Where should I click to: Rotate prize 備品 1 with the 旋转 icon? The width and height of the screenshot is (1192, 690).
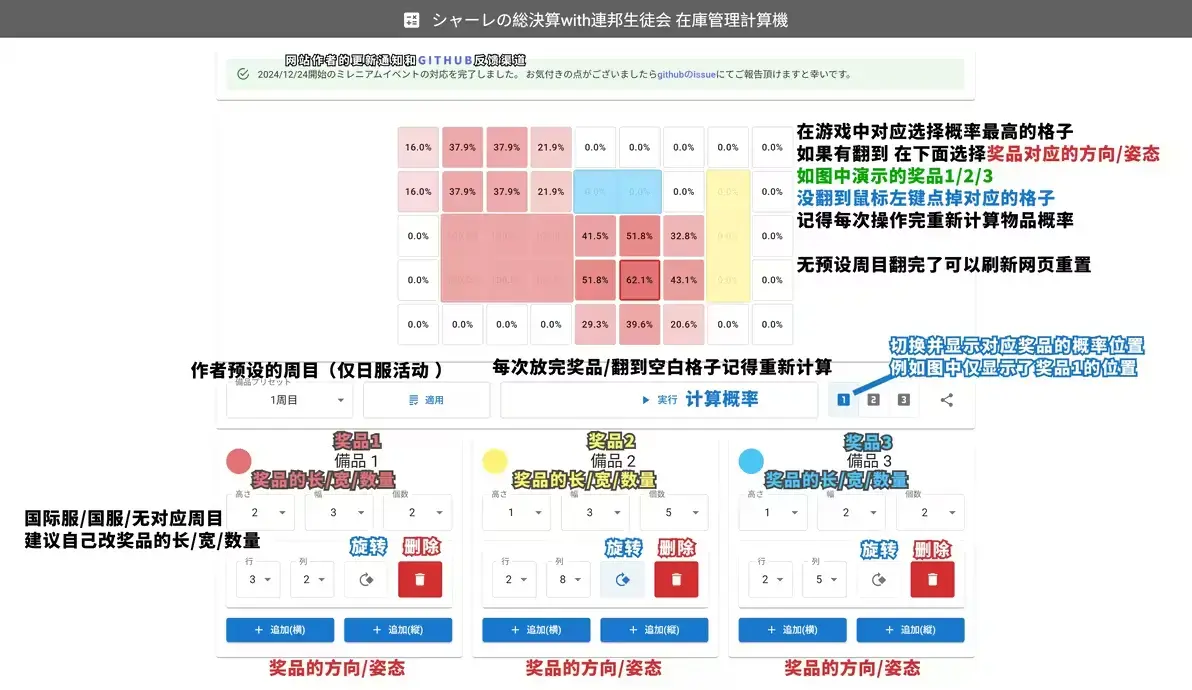coord(366,579)
